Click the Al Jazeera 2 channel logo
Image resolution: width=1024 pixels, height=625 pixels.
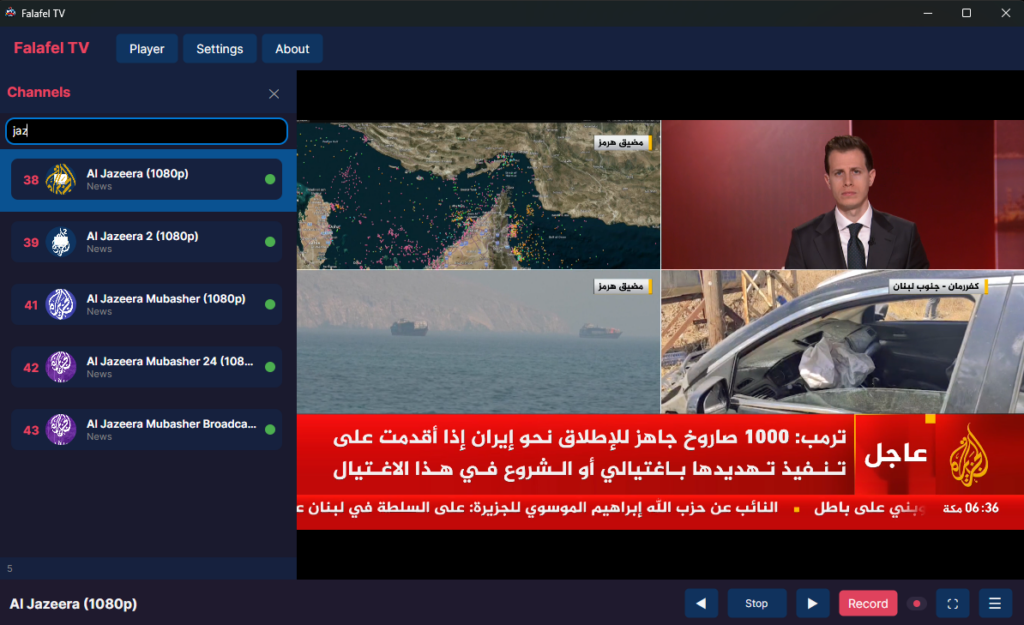point(61,242)
